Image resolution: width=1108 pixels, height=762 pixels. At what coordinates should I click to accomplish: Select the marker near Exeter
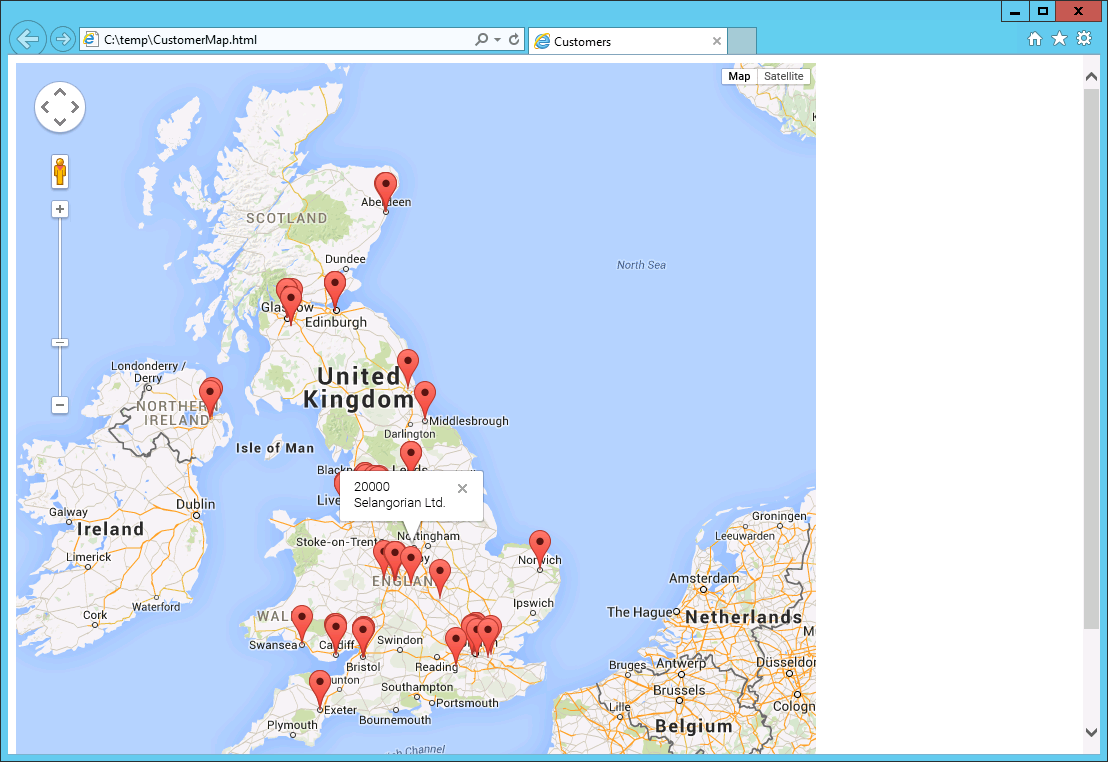coord(319,681)
